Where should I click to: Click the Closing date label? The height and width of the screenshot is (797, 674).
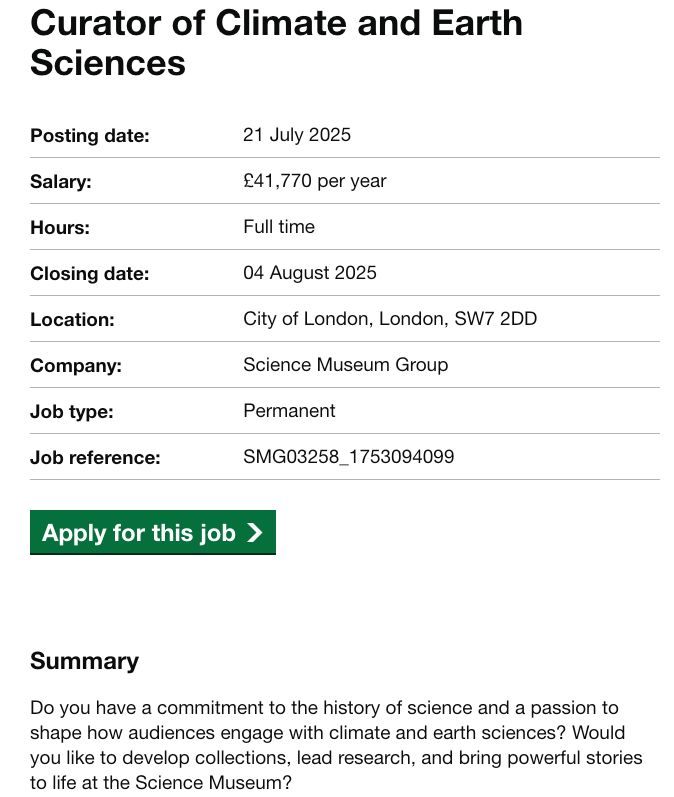tap(90, 273)
